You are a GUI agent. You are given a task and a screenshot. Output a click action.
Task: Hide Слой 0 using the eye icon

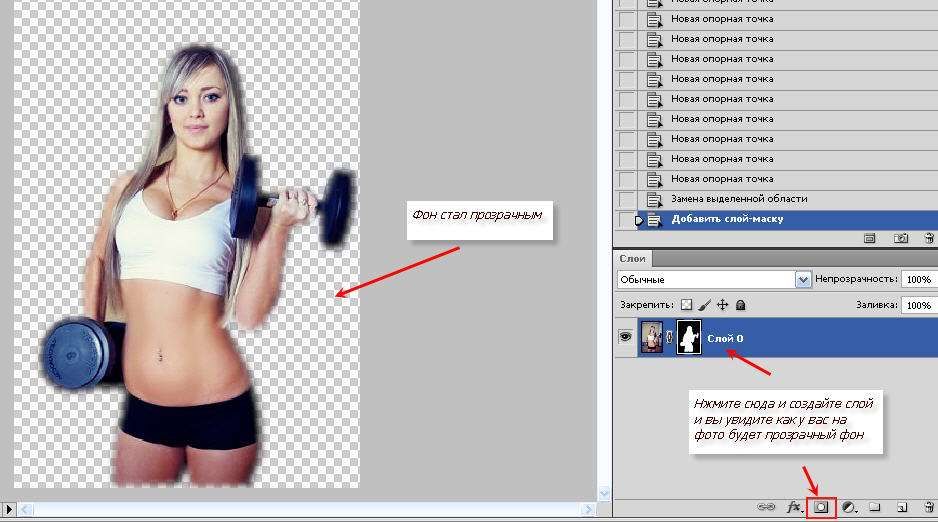[625, 337]
